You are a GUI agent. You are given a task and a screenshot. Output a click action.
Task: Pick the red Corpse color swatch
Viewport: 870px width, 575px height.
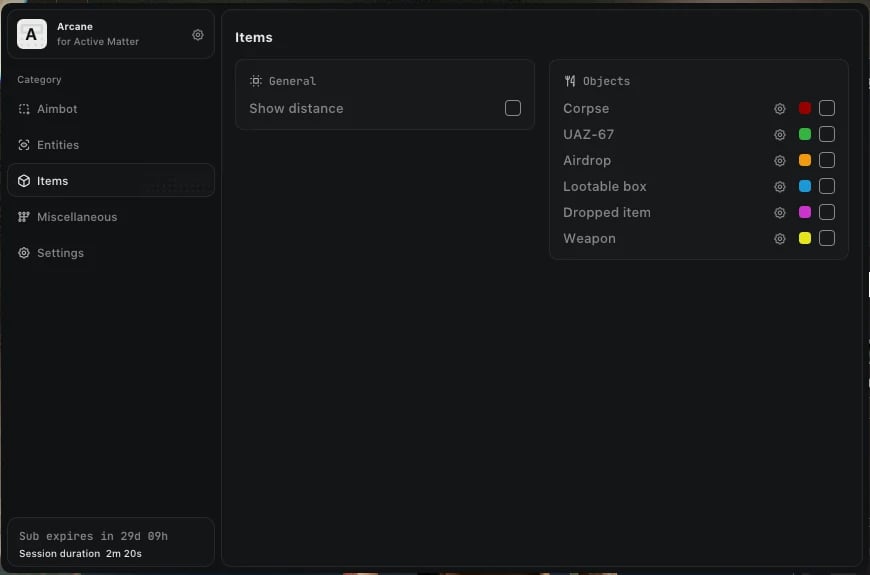(x=805, y=108)
